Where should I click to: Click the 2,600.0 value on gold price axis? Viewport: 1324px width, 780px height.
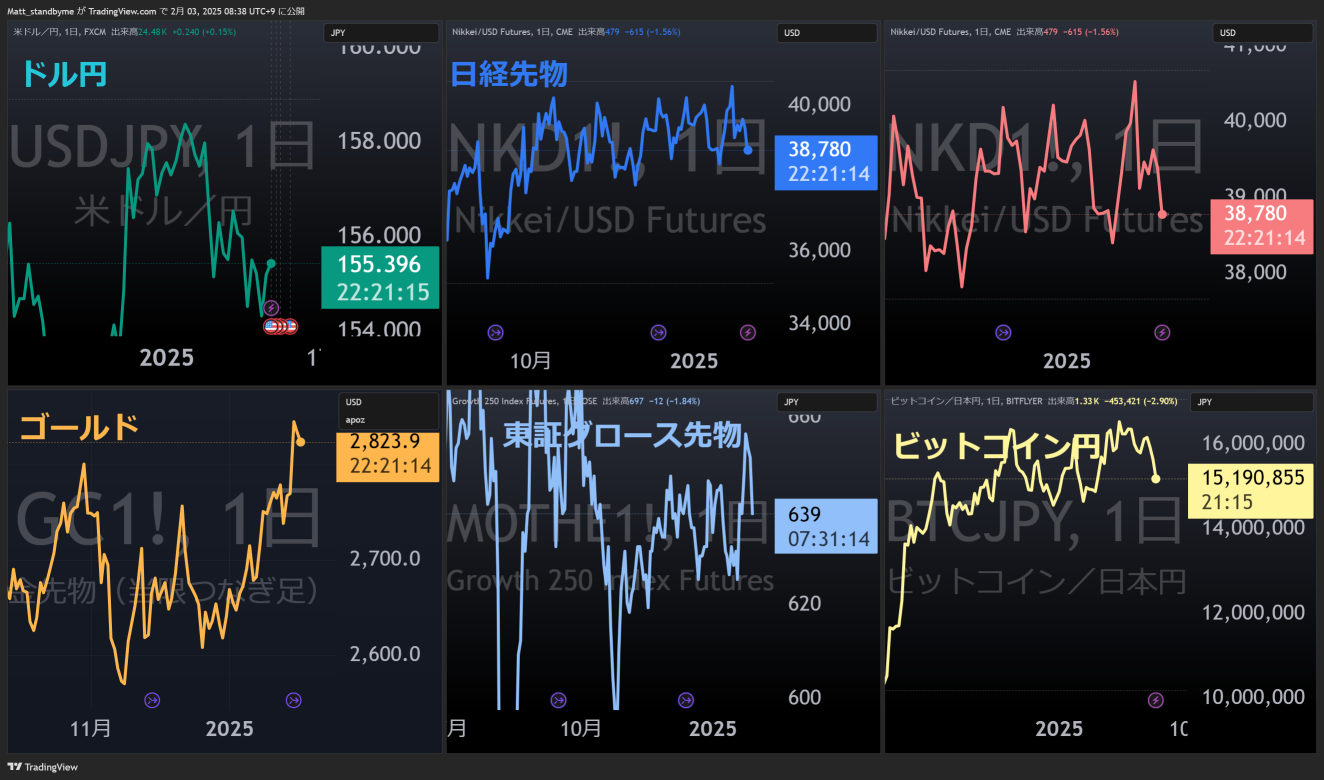(385, 654)
